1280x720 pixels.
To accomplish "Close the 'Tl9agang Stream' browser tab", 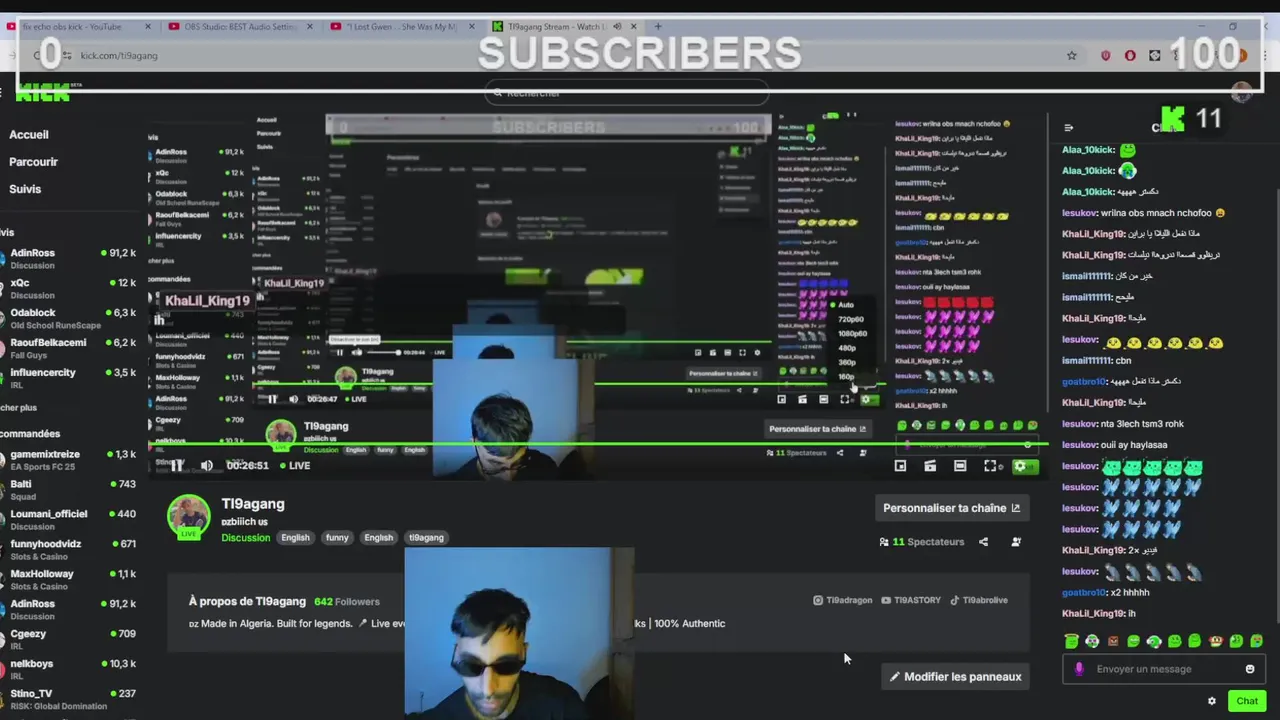I will pos(634,27).
